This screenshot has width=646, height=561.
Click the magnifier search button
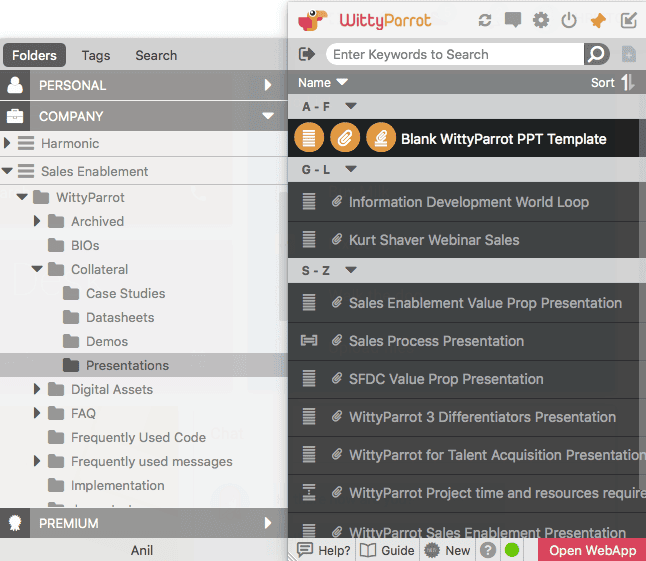(596, 54)
